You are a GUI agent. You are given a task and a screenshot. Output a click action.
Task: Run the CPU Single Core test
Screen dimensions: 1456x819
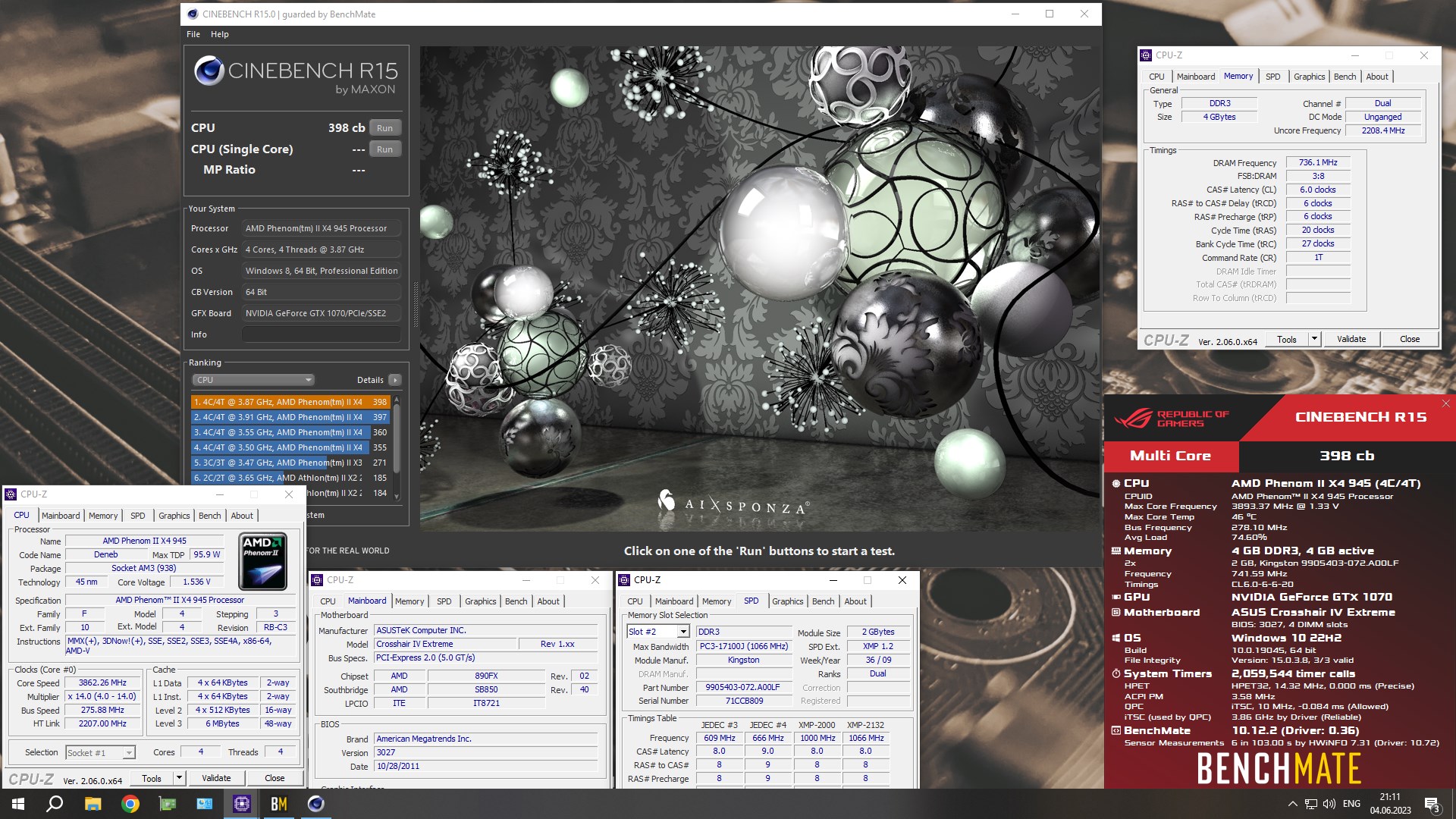384,149
